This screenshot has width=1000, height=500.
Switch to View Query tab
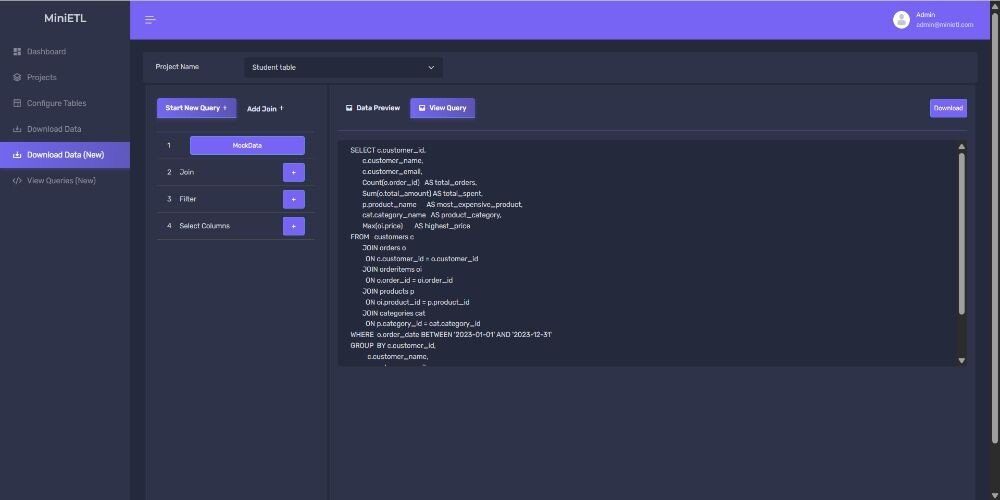coord(443,108)
